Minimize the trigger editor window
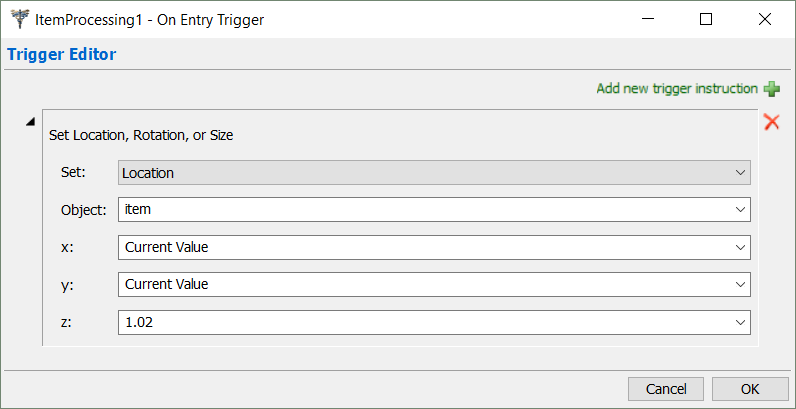This screenshot has height=409, width=796. click(x=647, y=19)
